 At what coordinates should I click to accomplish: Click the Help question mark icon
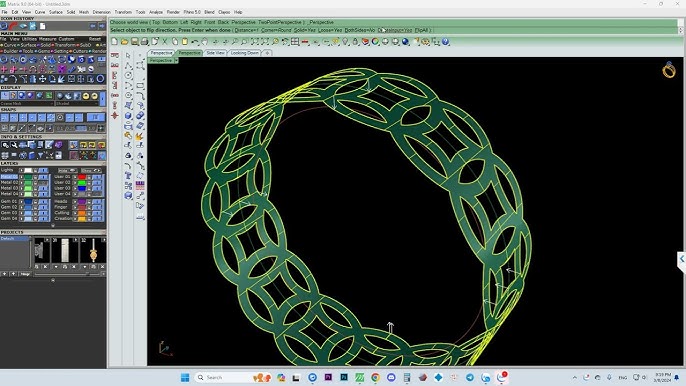pyautogui.click(x=445, y=42)
